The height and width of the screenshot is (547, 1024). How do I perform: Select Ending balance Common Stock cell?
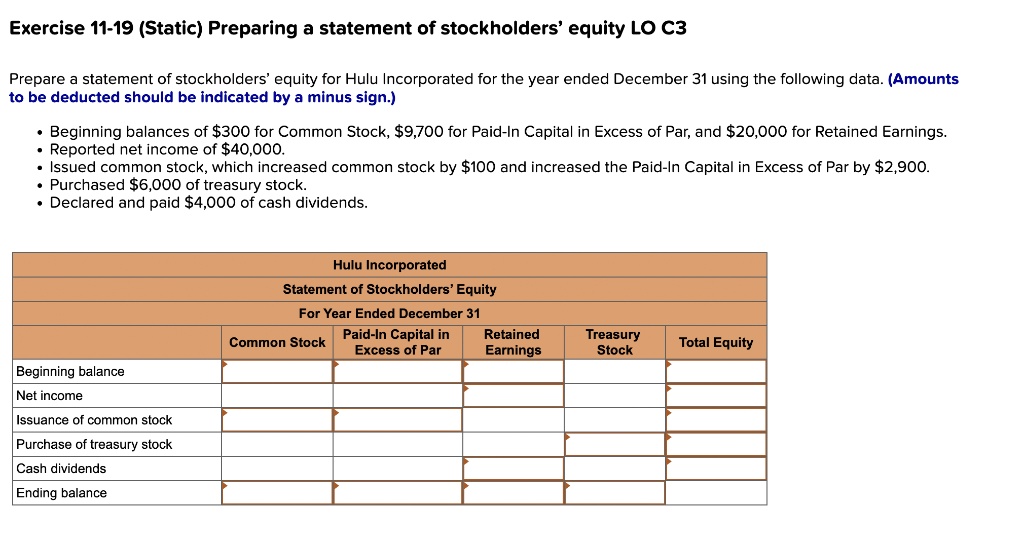pyautogui.click(x=277, y=493)
